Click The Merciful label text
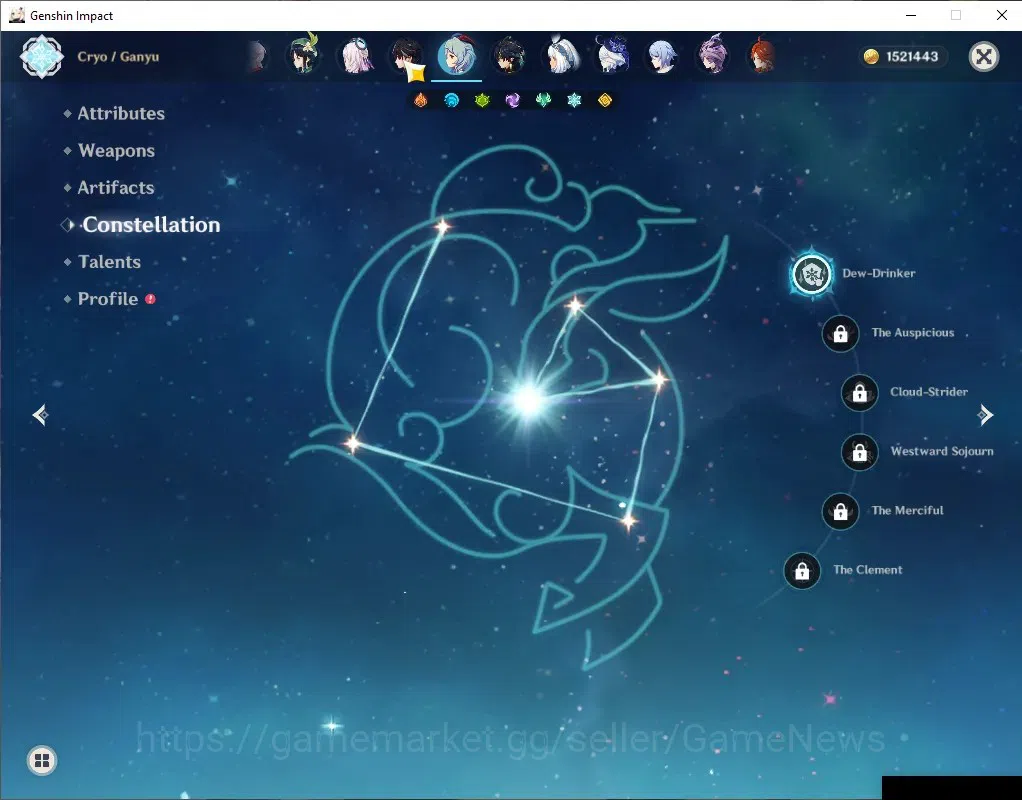The height and width of the screenshot is (800, 1022). [907, 511]
